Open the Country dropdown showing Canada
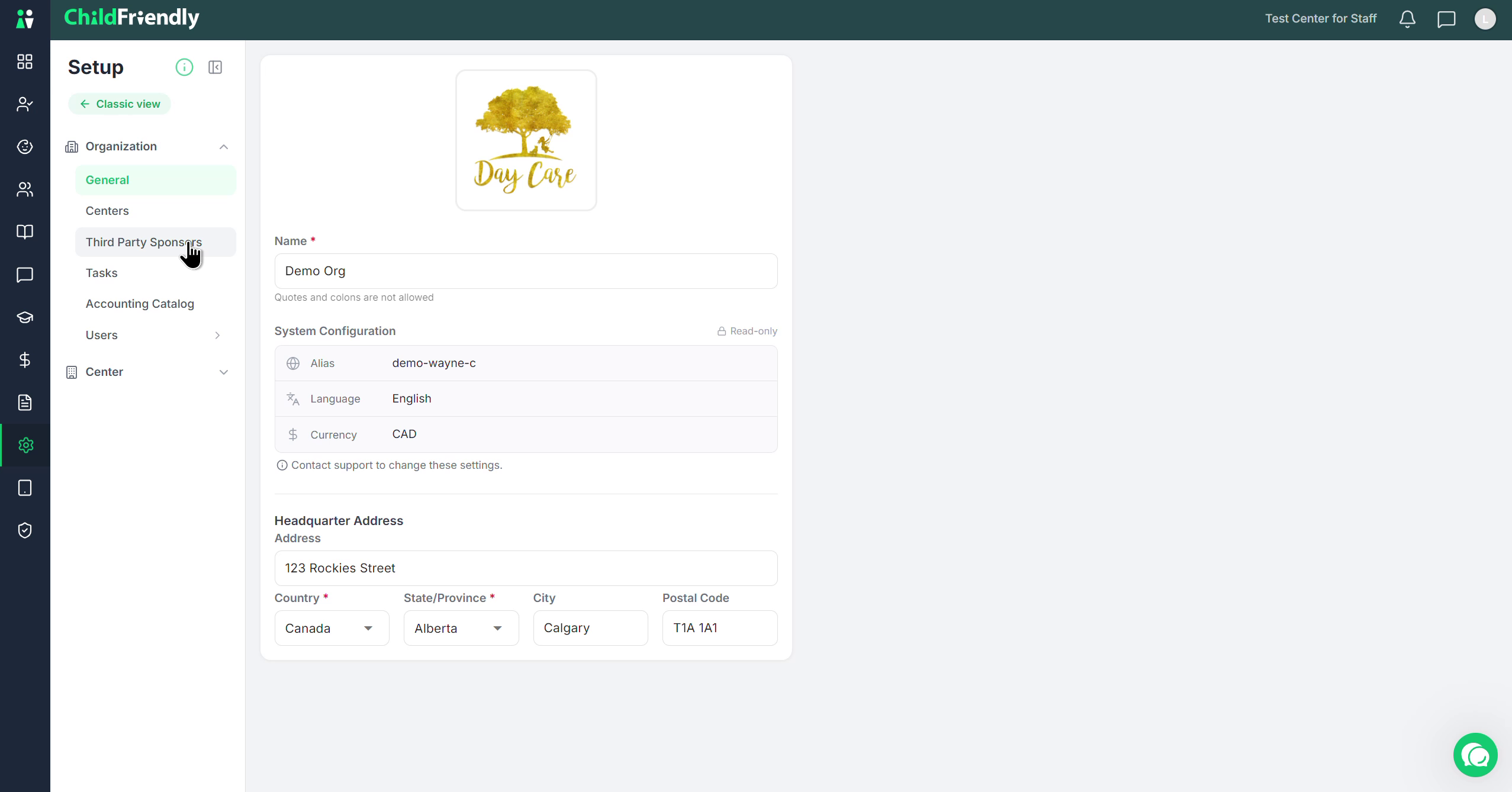The image size is (1512, 792). 332,628
